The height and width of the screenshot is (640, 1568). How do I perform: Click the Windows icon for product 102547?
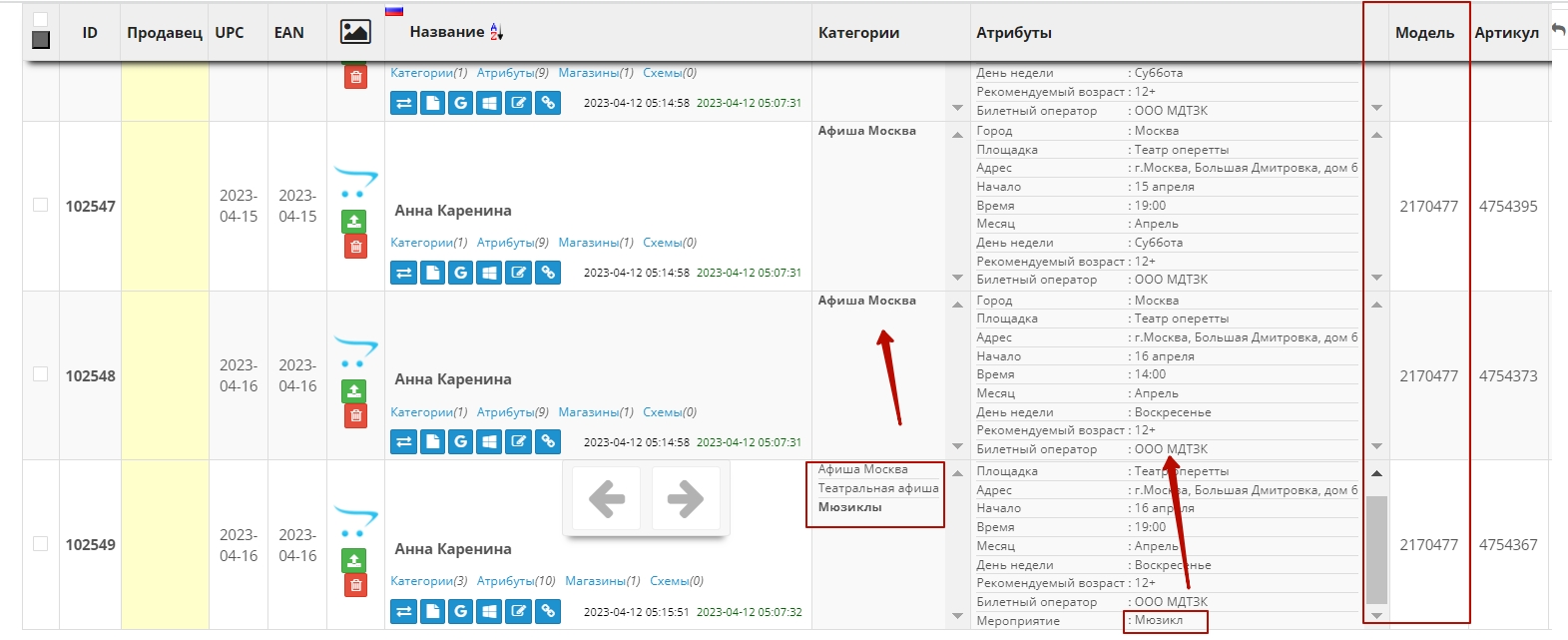[x=489, y=273]
